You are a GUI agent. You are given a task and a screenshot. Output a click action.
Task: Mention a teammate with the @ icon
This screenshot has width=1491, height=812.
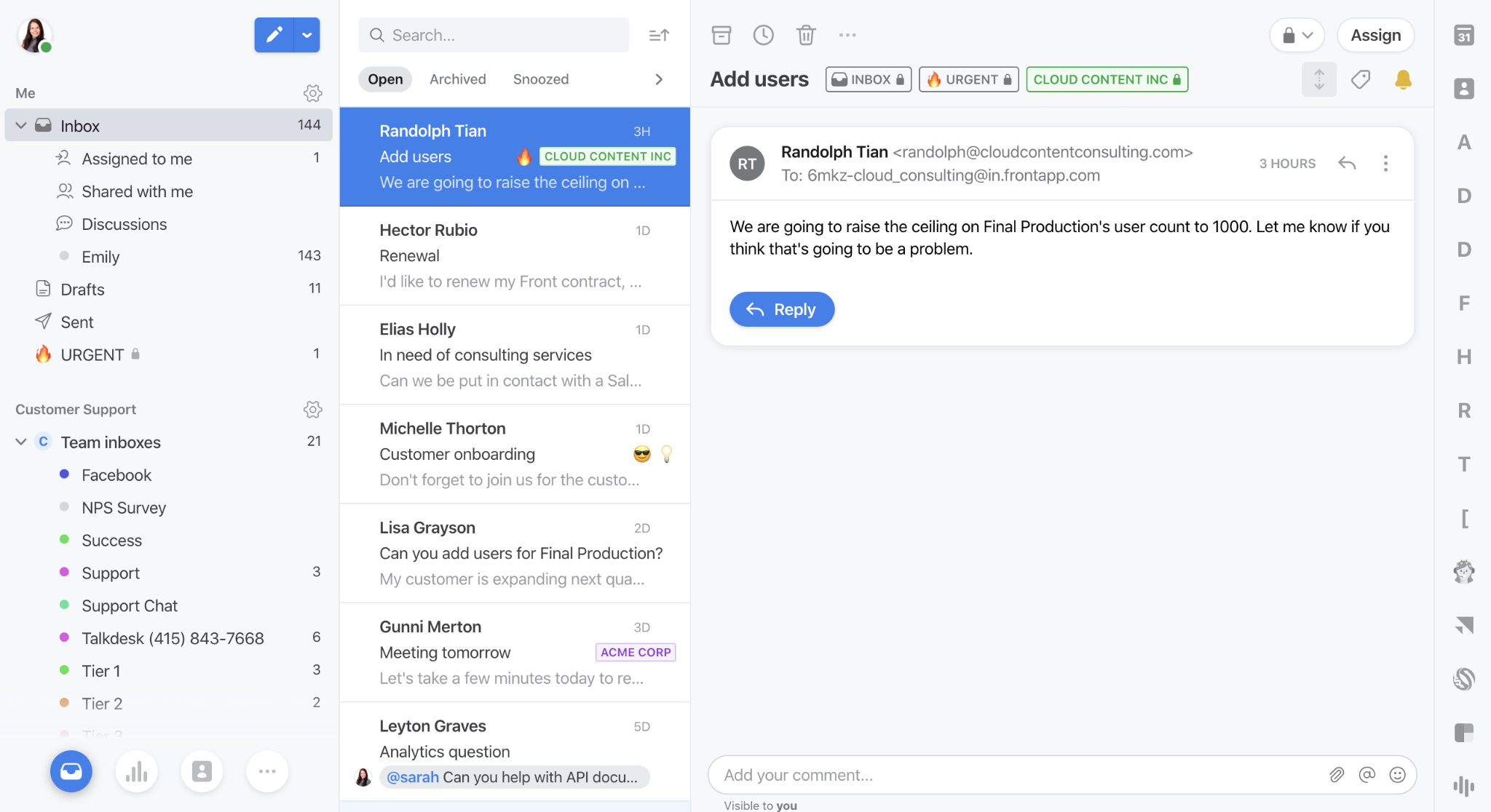tap(1367, 775)
